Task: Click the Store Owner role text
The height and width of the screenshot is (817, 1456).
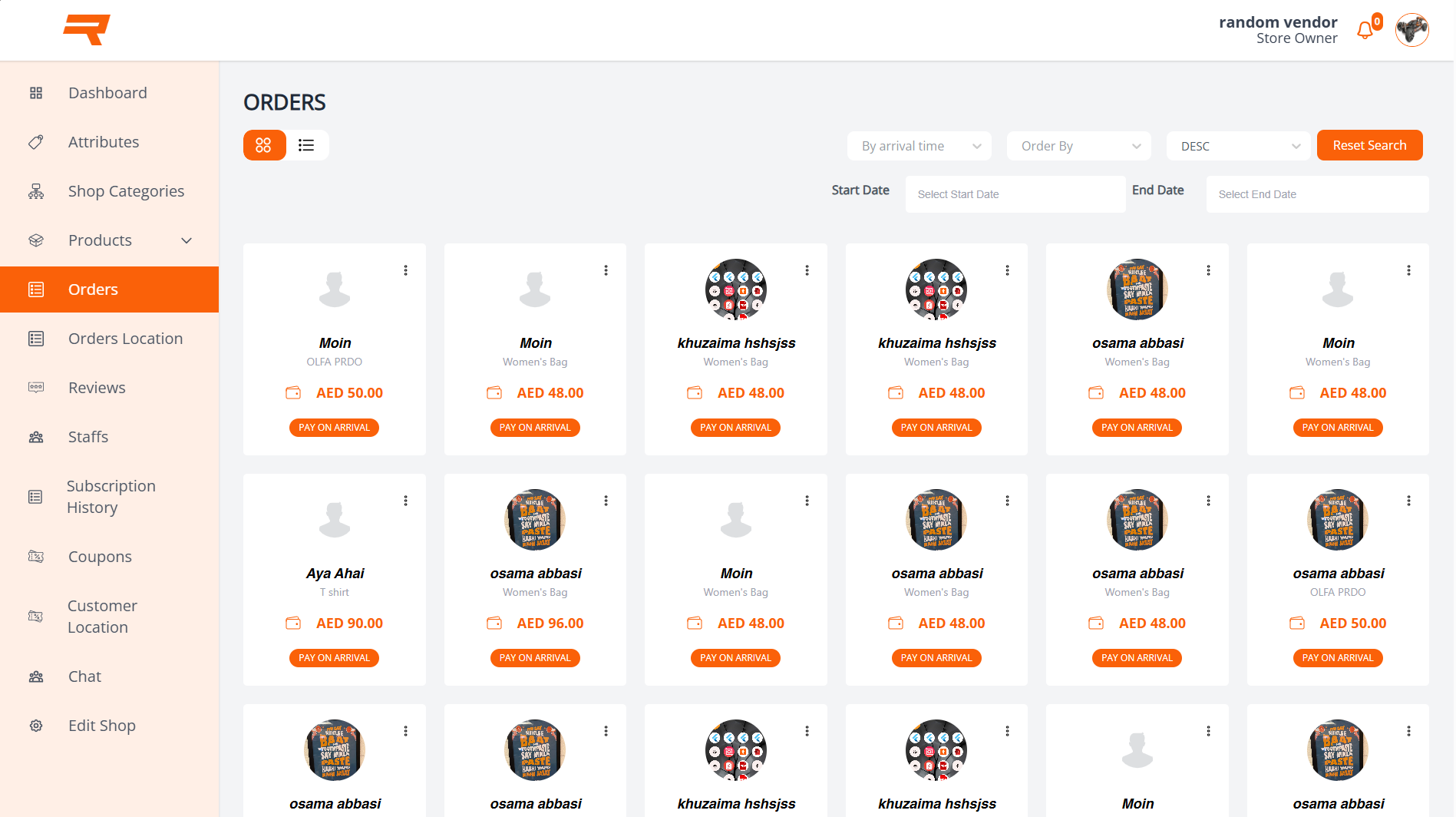Action: coord(1296,38)
